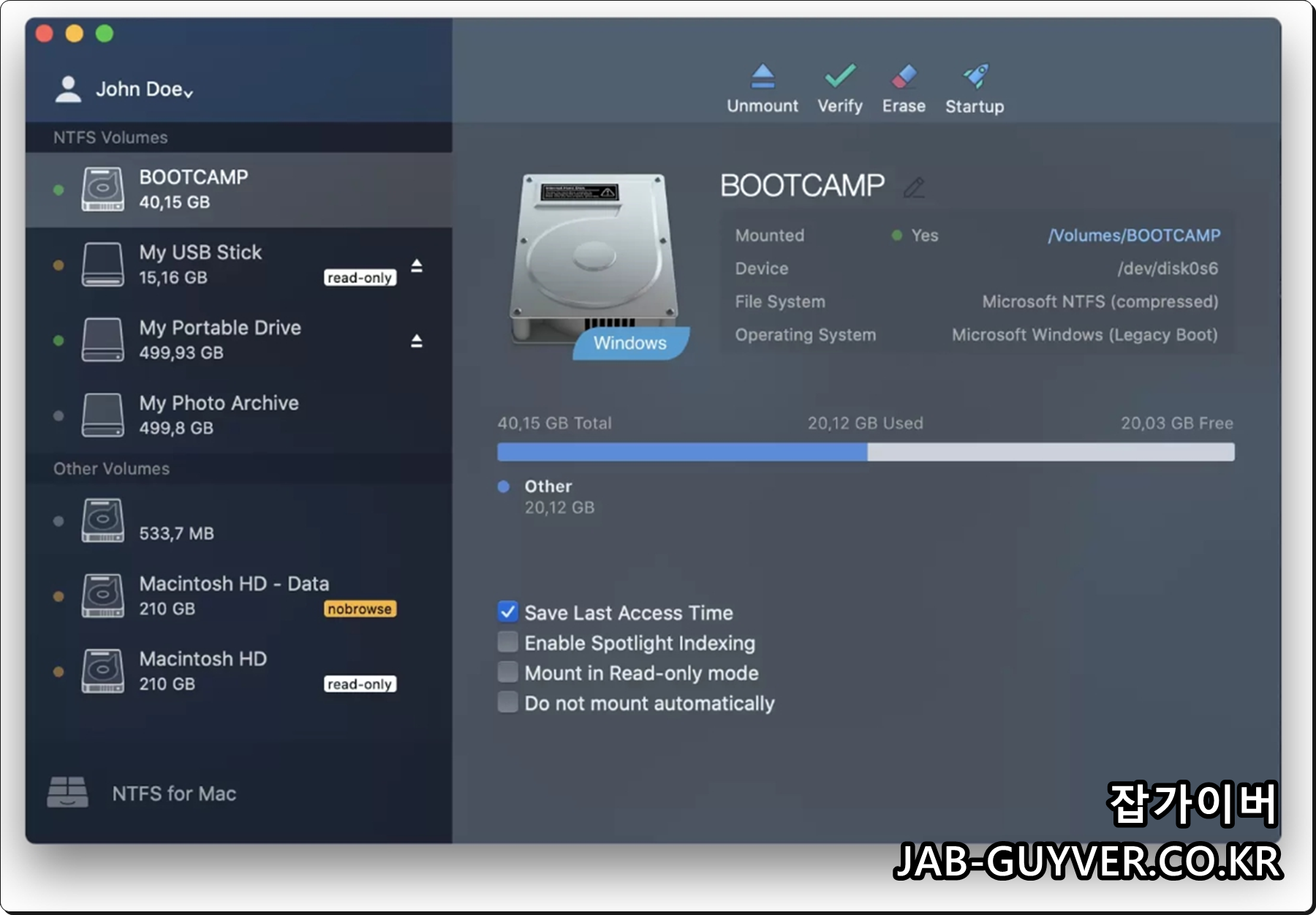
Task: Click the Startup rocket icon
Action: 975,75
